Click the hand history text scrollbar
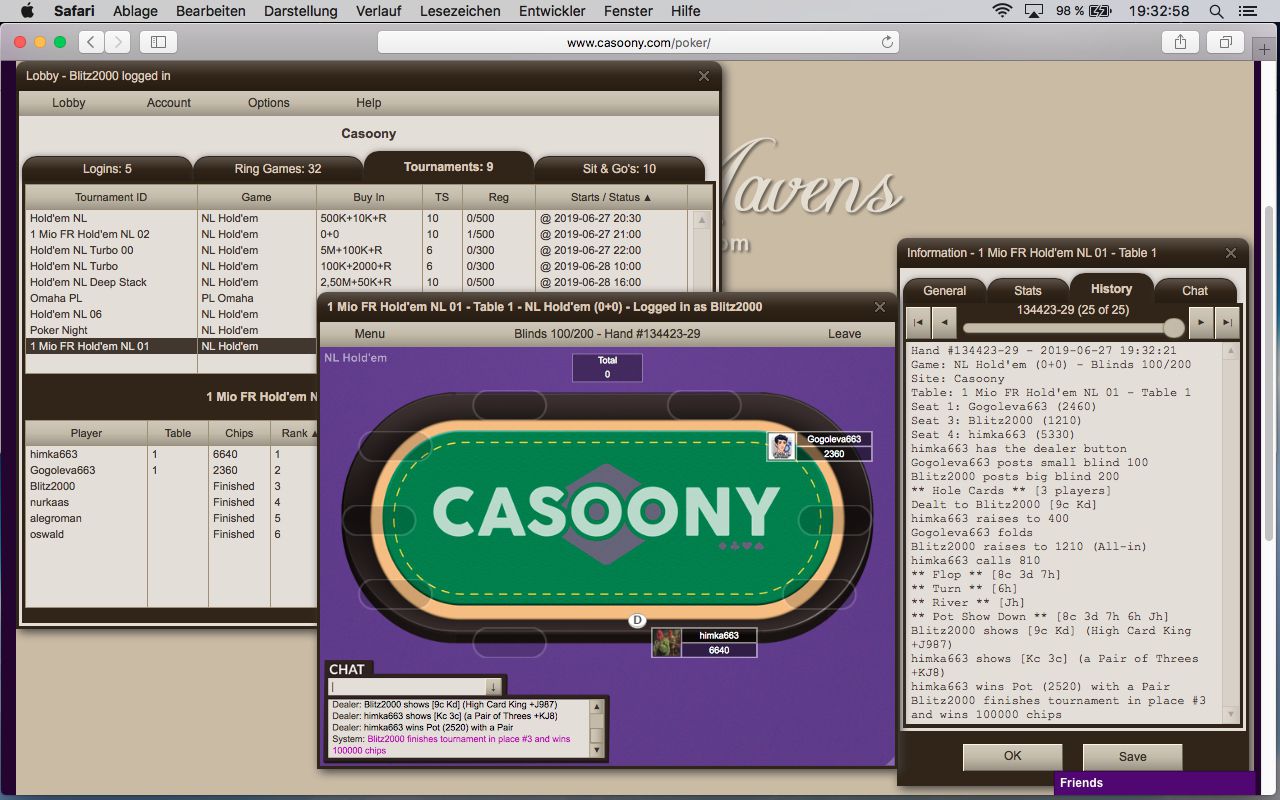This screenshot has height=800, width=1280. point(1232,533)
